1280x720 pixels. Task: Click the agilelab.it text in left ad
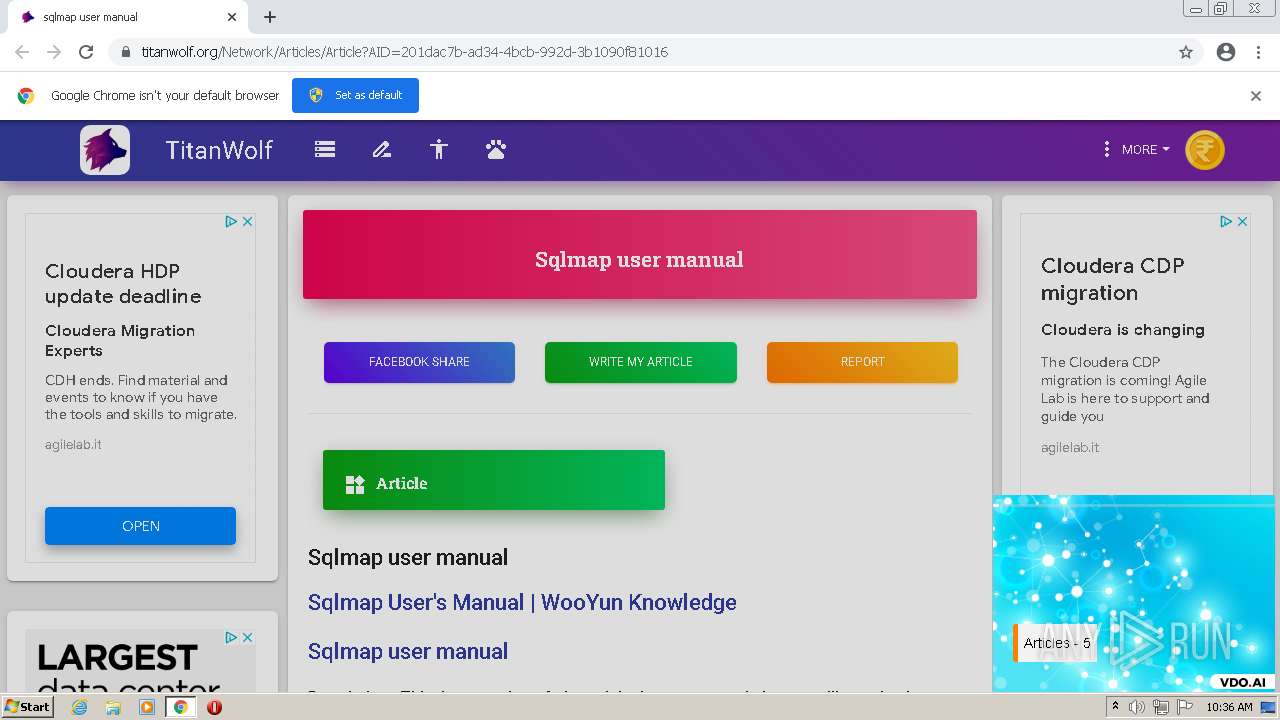(73, 444)
